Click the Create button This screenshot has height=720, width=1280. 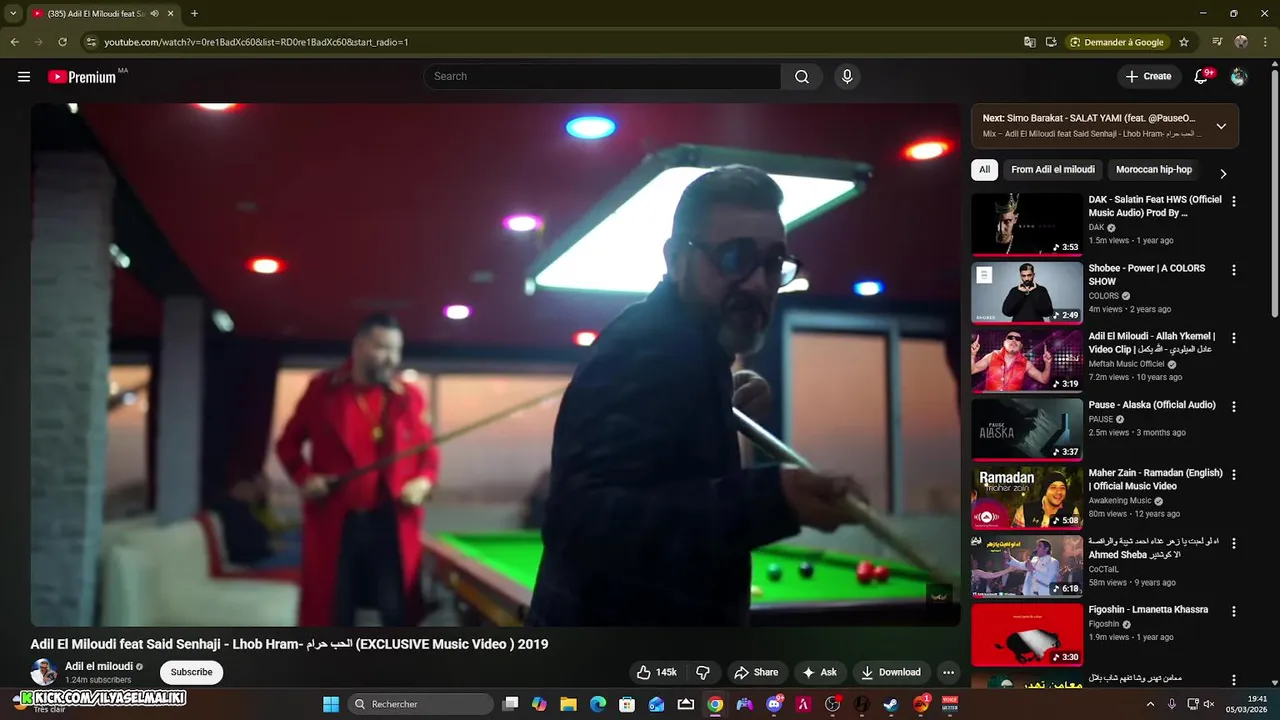1148,77
